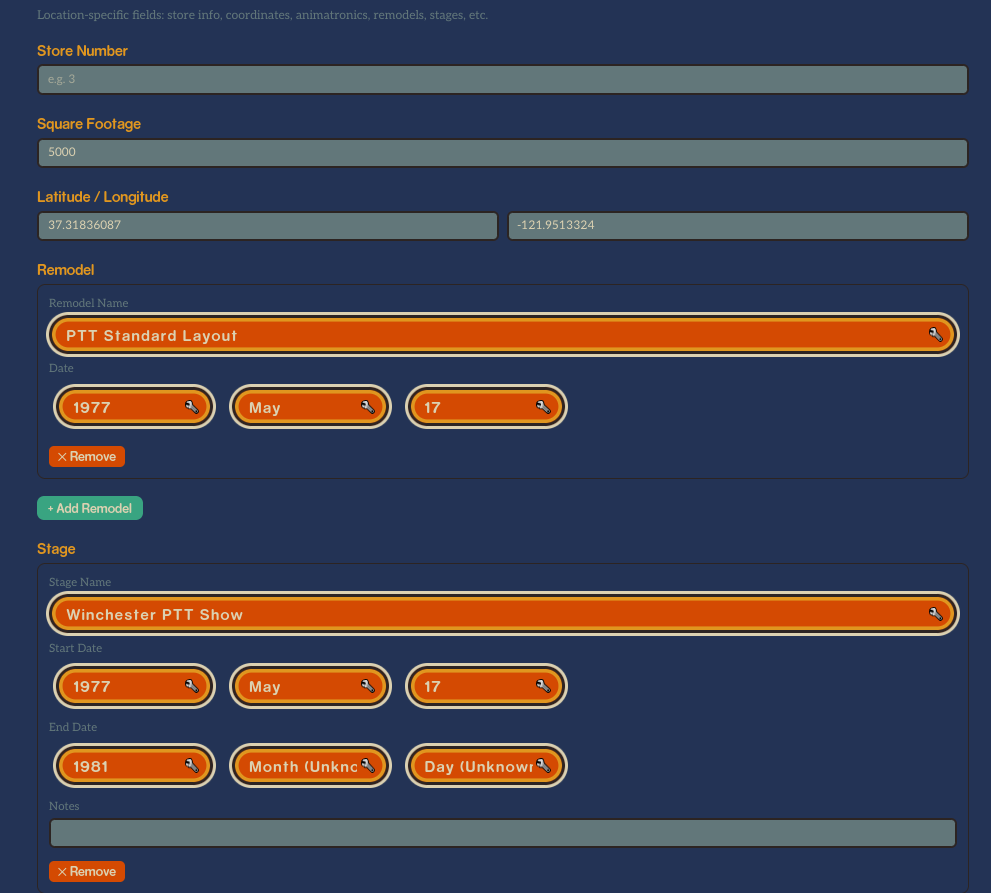Open the PTT Standard Layout remodel dropdown

click(x=490, y=335)
